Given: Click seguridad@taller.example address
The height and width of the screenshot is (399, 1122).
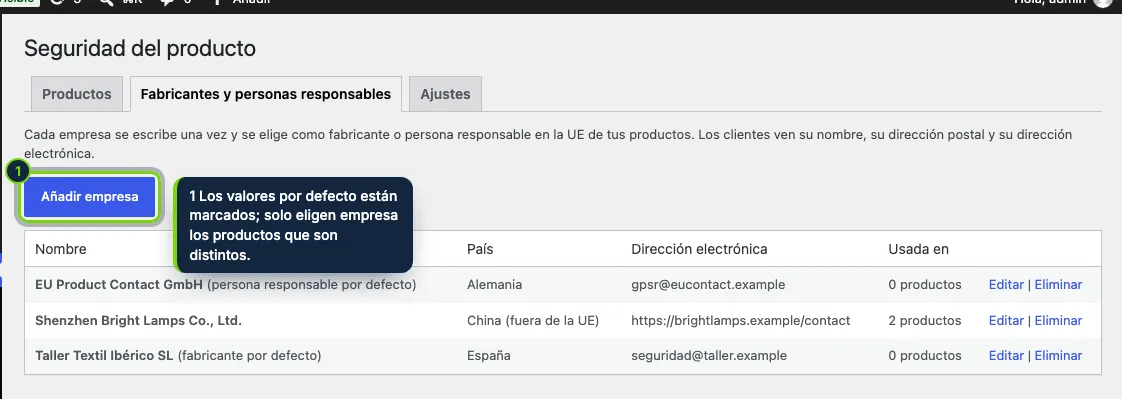Looking at the screenshot, I should [x=709, y=355].
